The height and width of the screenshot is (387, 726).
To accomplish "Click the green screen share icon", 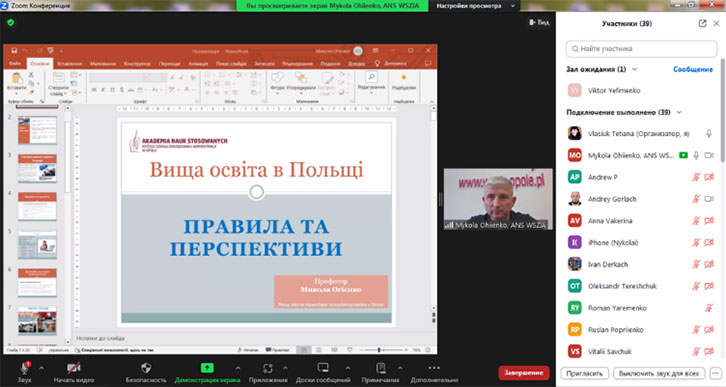I will (207, 368).
